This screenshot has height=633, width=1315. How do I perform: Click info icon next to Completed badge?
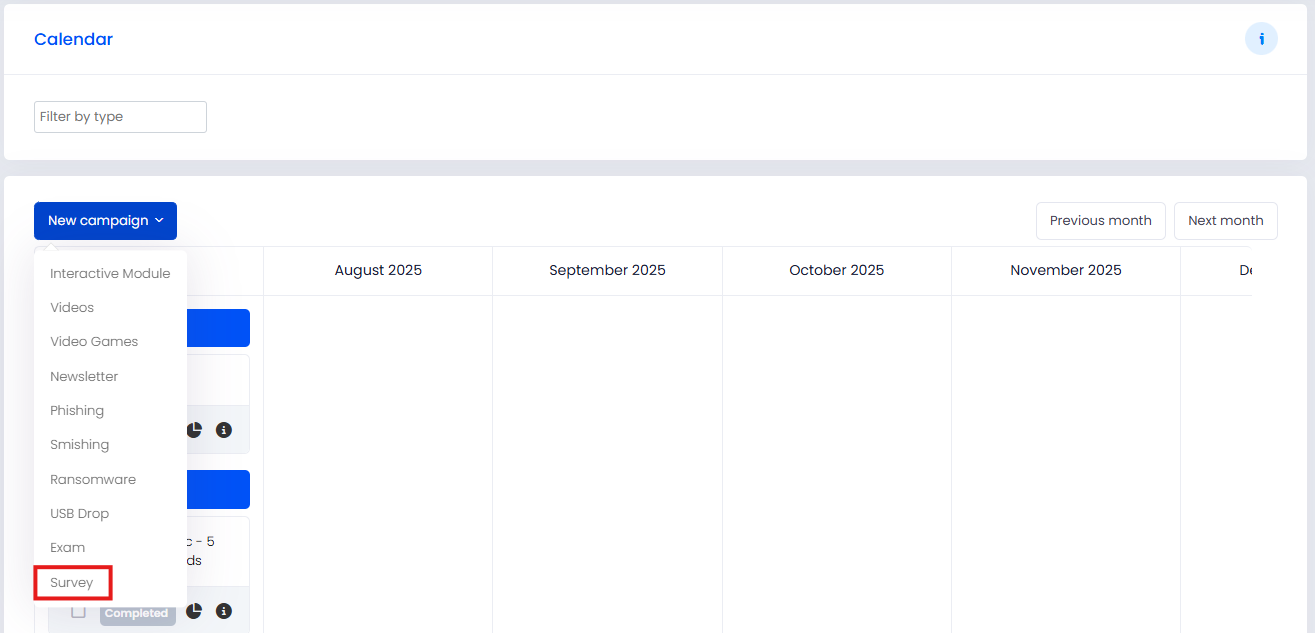224,611
